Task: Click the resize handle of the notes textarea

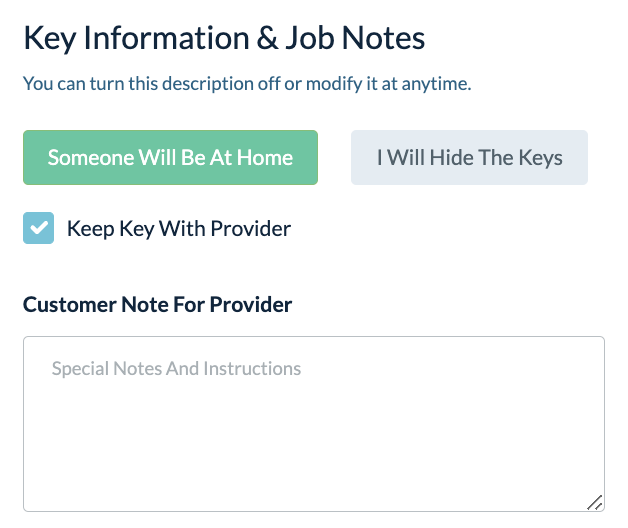Action: pyautogui.click(x=594, y=502)
